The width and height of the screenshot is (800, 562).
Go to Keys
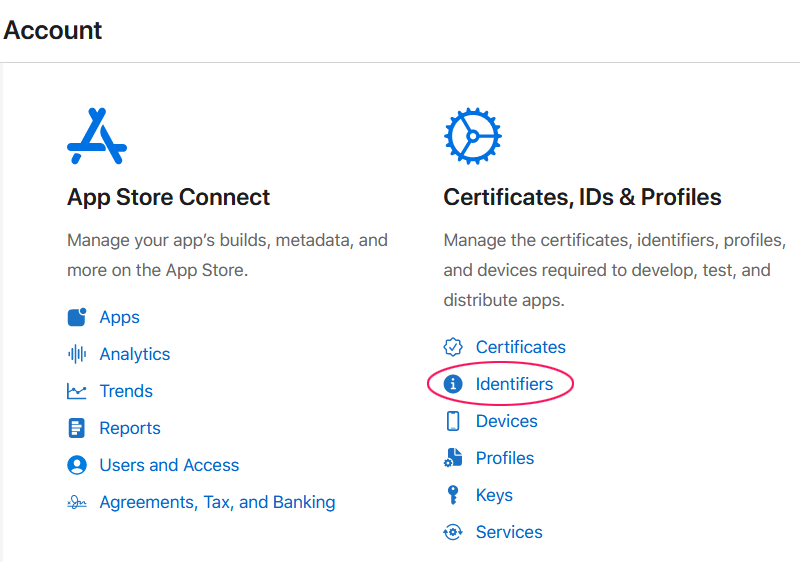494,495
